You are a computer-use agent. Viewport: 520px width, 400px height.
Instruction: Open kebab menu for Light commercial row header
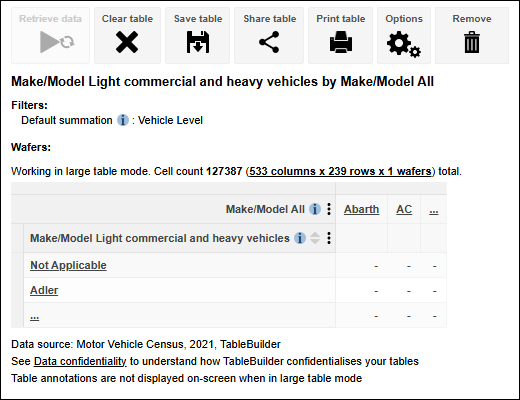click(x=329, y=238)
